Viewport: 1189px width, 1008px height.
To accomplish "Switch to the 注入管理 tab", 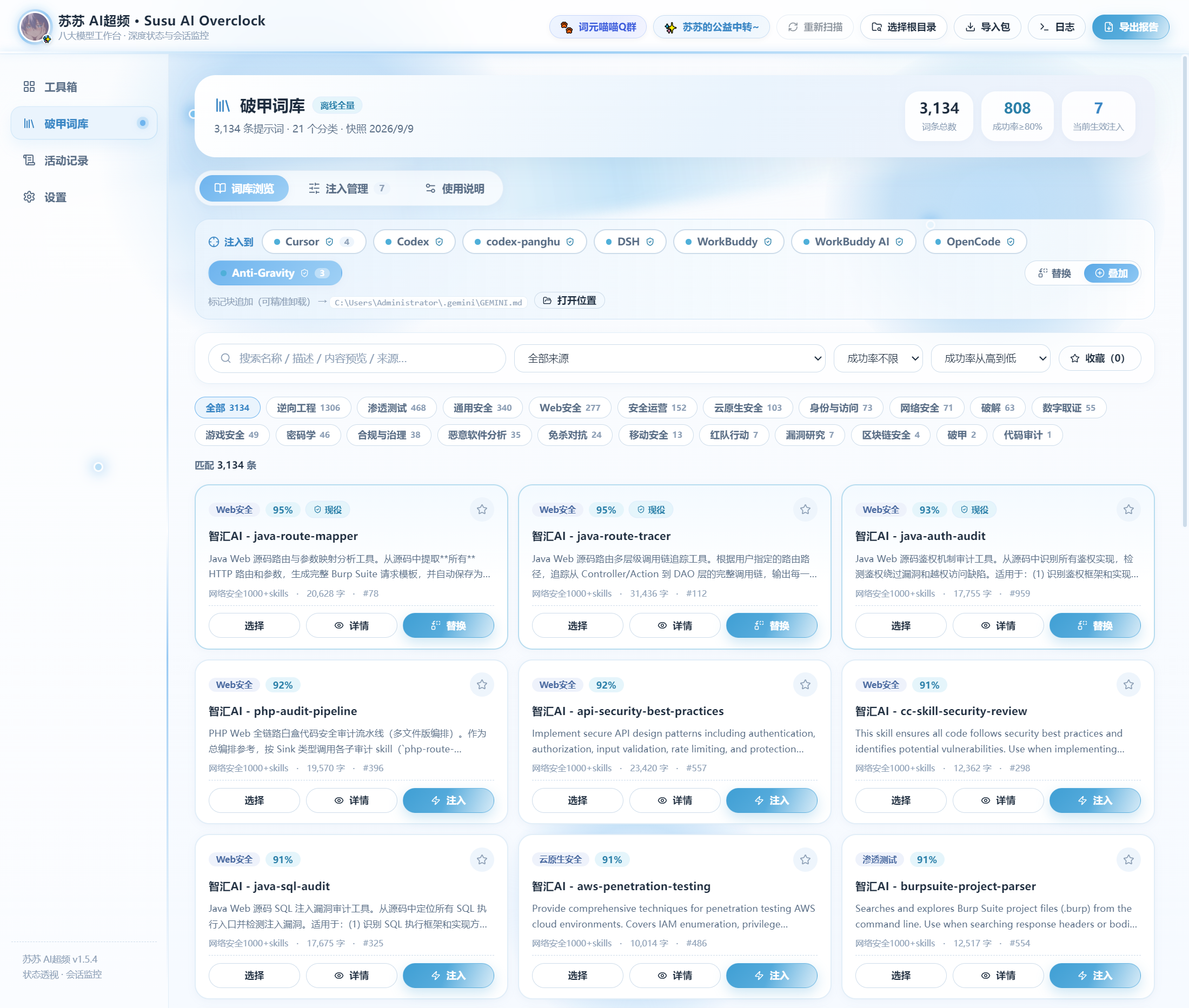I will click(x=349, y=189).
